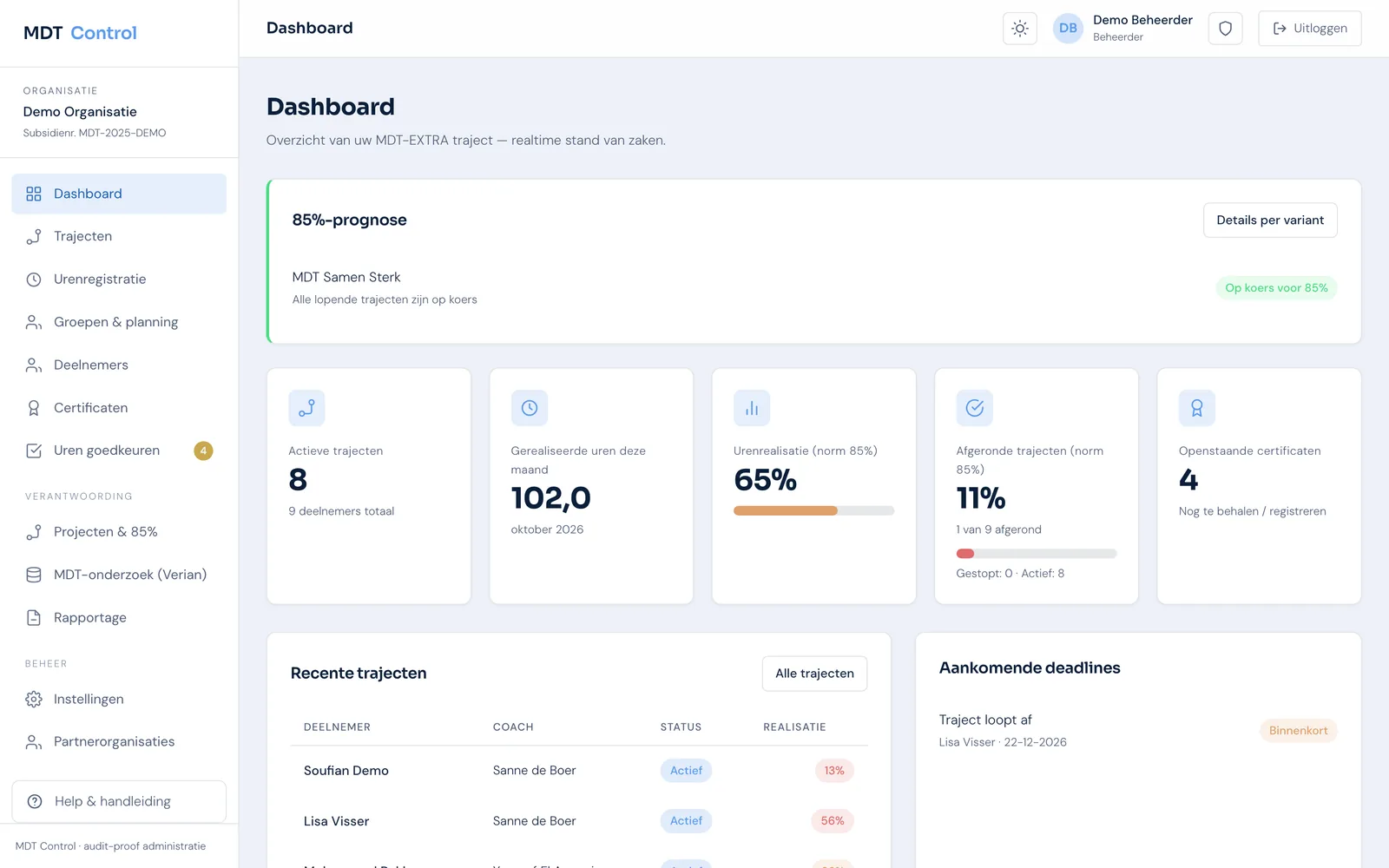Click the Binnenkort deadline badge

[1298, 731]
